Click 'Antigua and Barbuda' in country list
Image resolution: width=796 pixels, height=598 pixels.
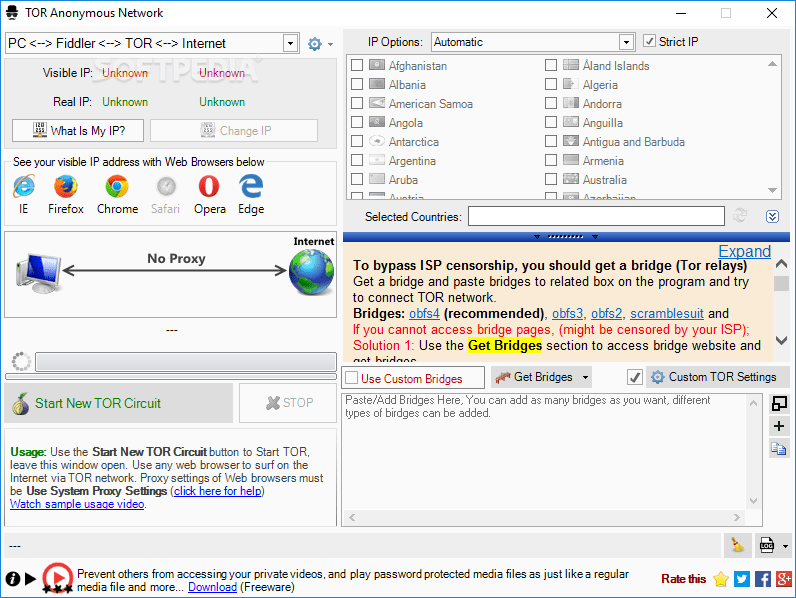[634, 142]
